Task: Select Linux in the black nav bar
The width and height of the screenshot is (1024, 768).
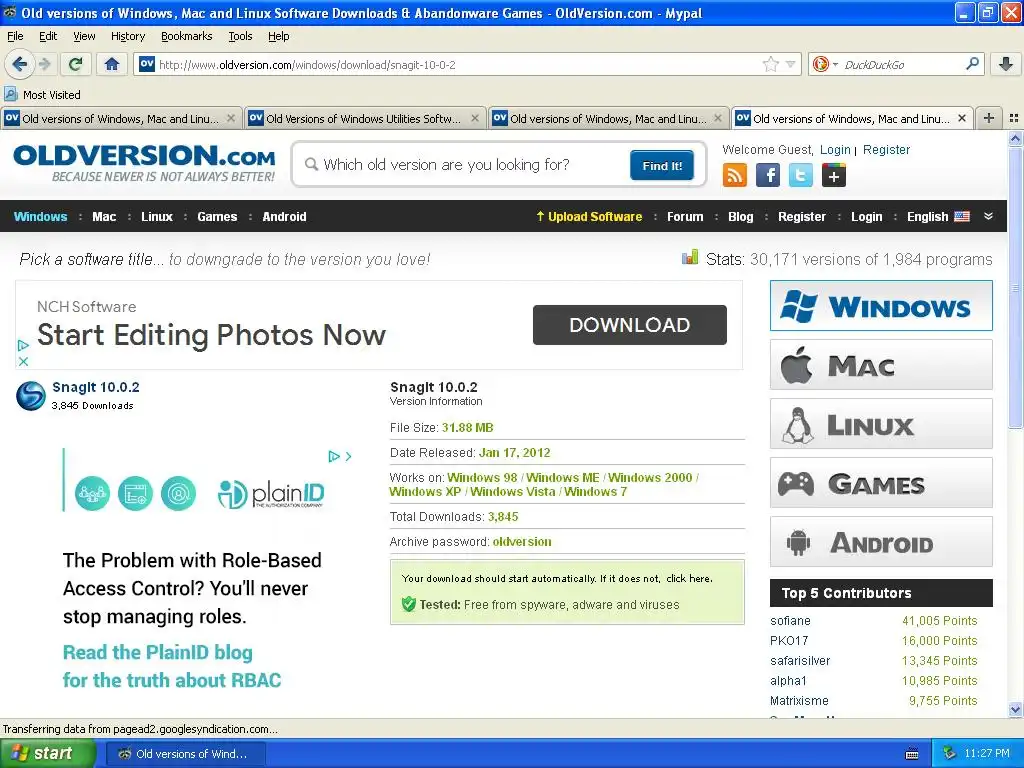Action: (x=157, y=216)
